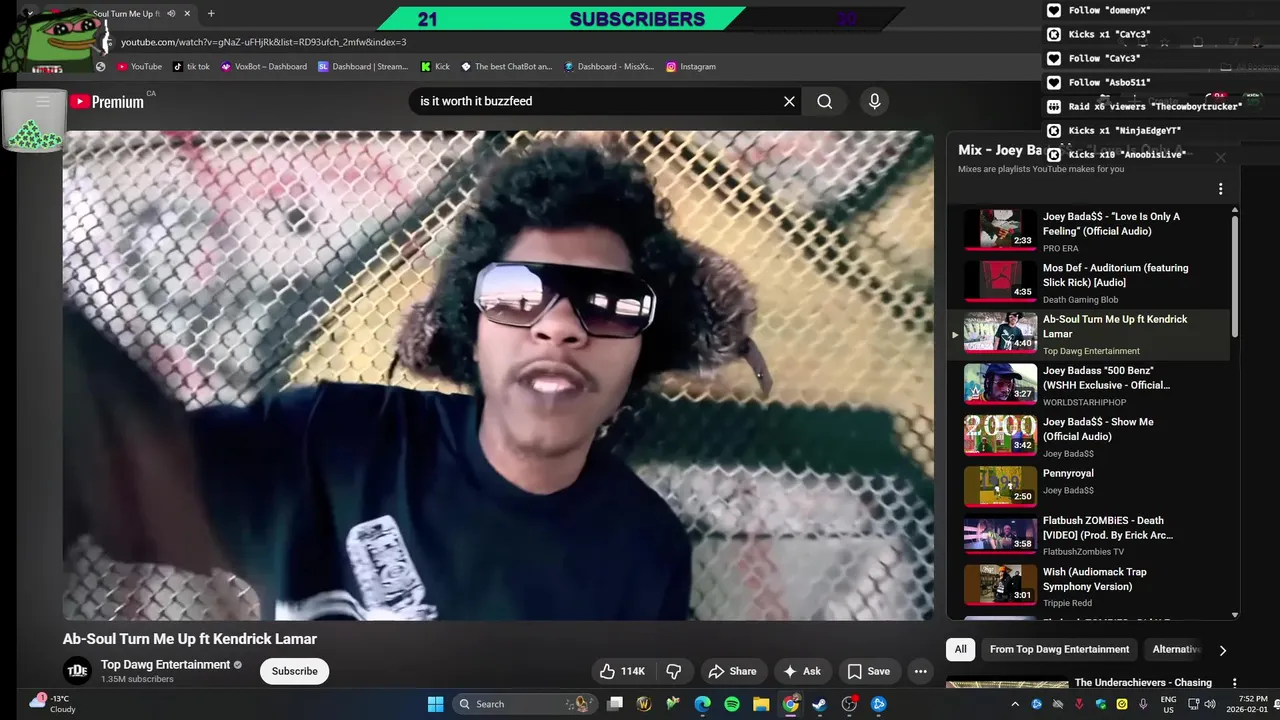The width and height of the screenshot is (1280, 720).
Task: Open the volume icon in the system tray
Action: (x=1211, y=704)
